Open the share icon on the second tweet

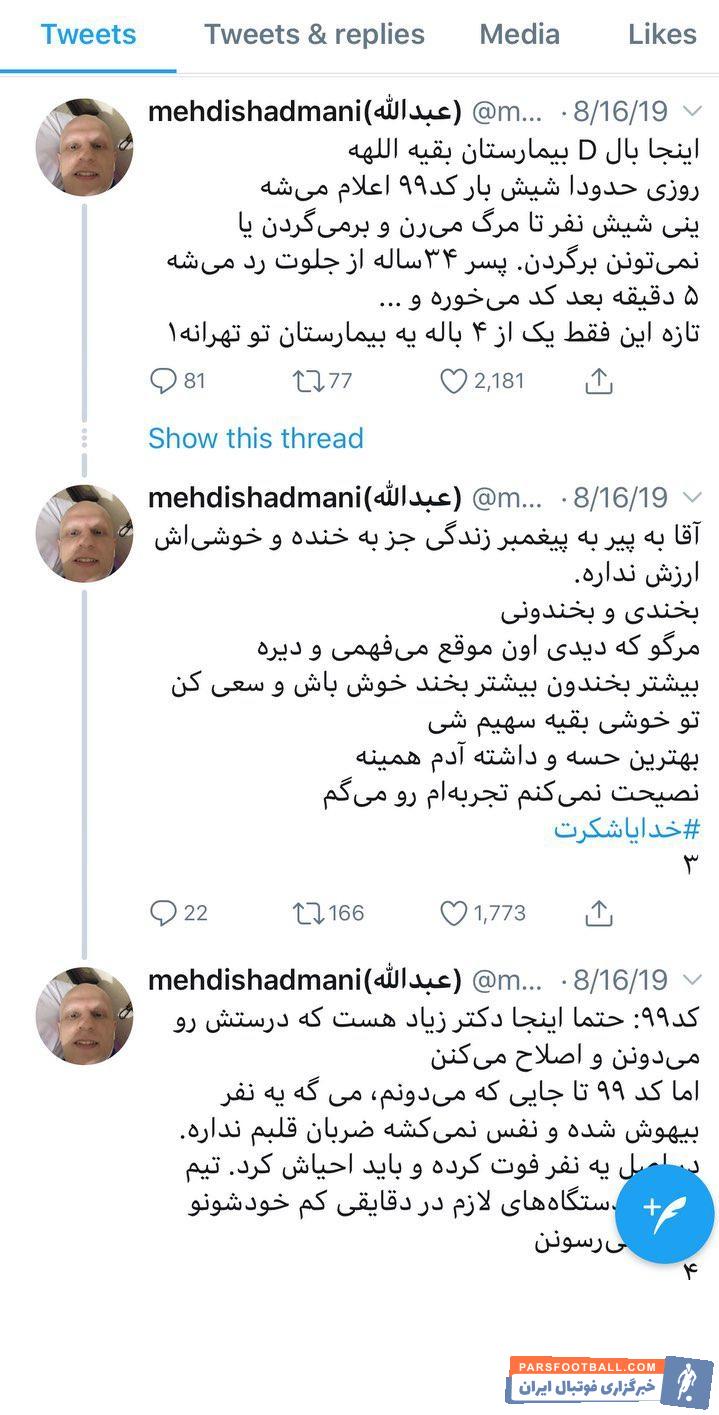[x=598, y=913]
